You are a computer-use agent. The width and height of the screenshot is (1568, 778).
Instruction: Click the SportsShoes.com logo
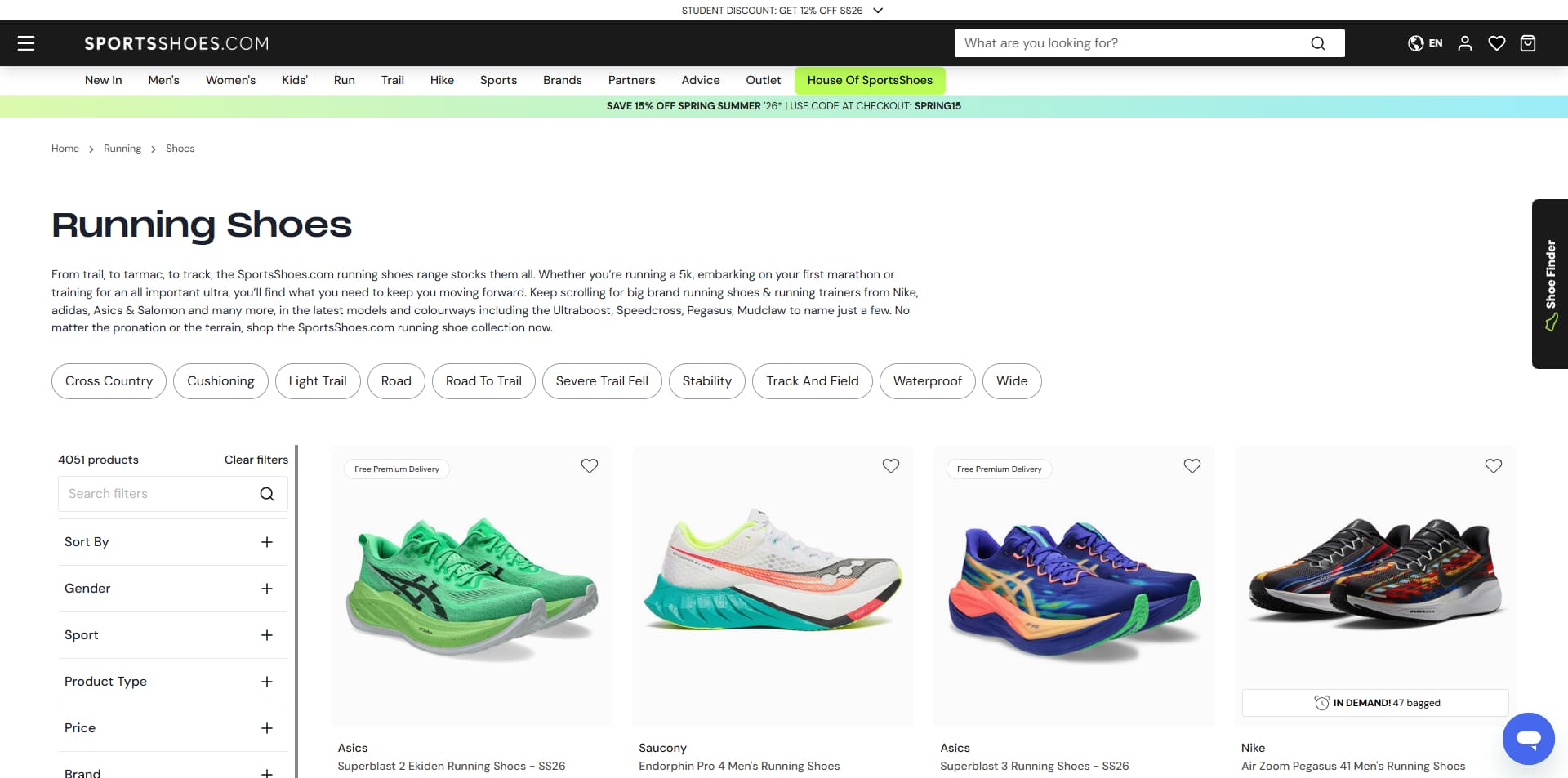[x=176, y=43]
